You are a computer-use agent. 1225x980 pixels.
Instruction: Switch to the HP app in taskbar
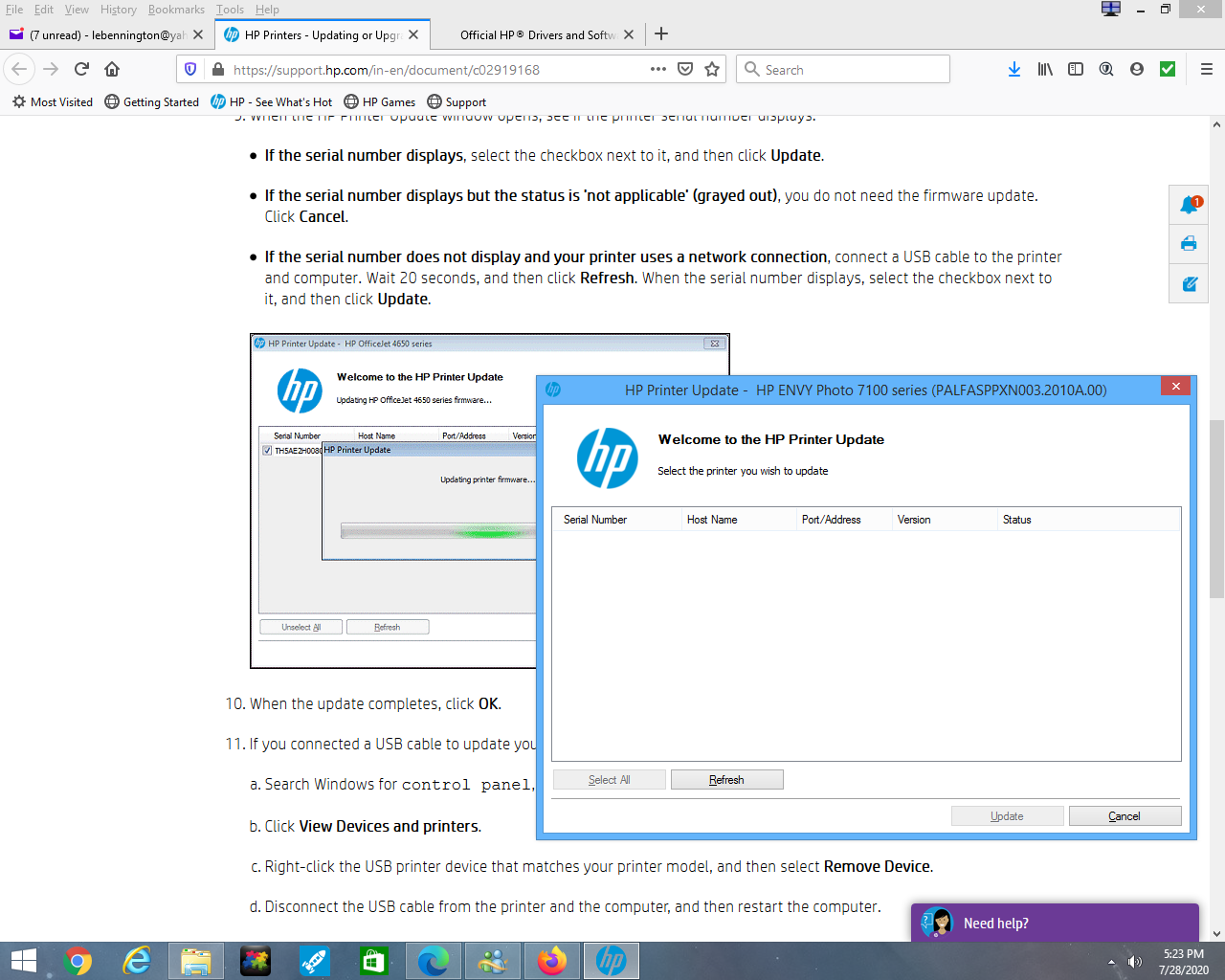611,961
